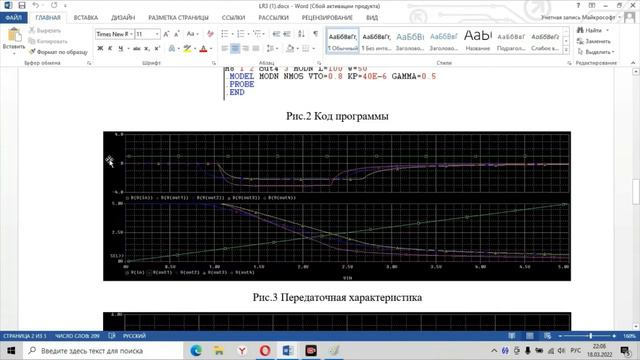This screenshot has height=360, width=640.
Task: Toggle superscript formatting
Action: (157, 49)
